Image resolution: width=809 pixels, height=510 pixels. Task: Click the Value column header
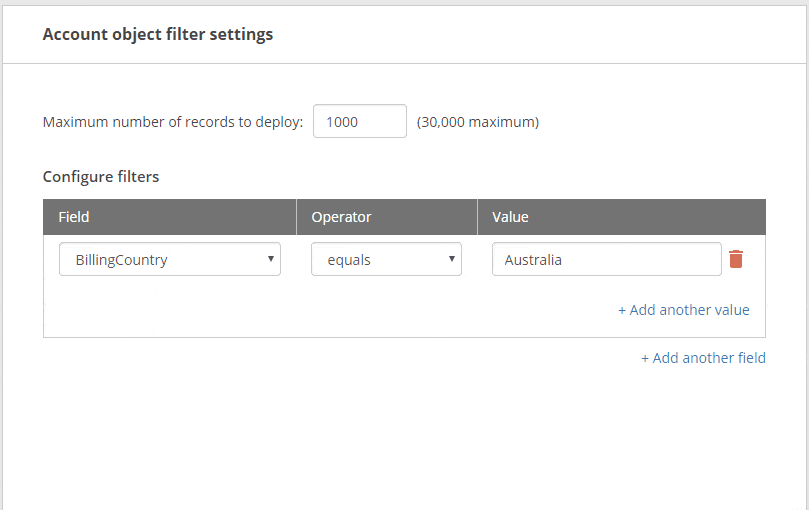coord(510,217)
